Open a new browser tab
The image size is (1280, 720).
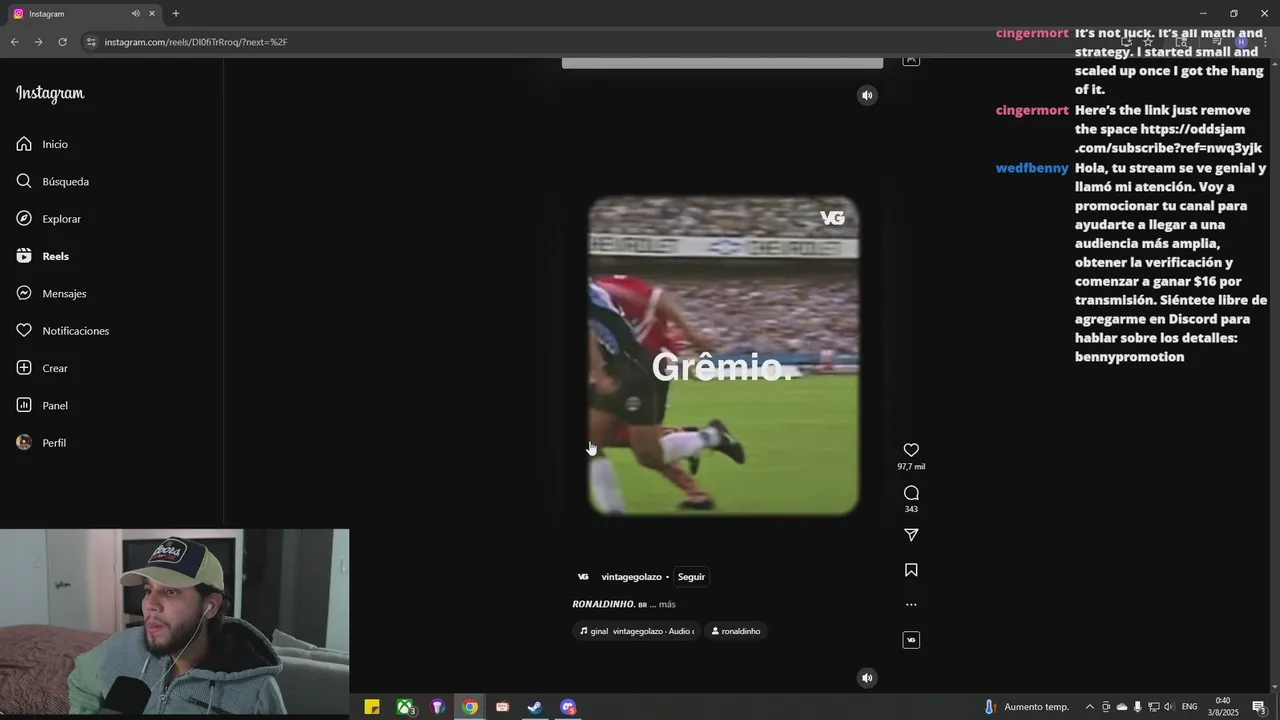coord(176,14)
